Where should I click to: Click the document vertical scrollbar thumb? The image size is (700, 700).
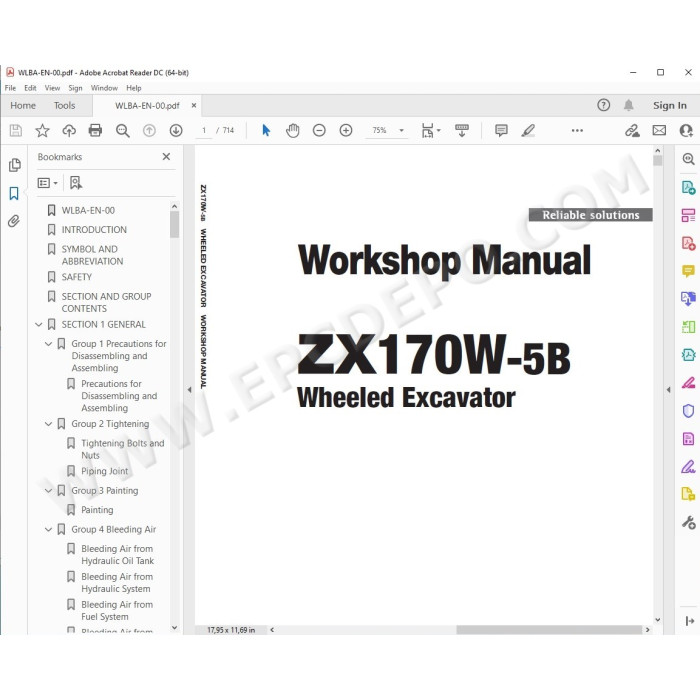click(658, 160)
